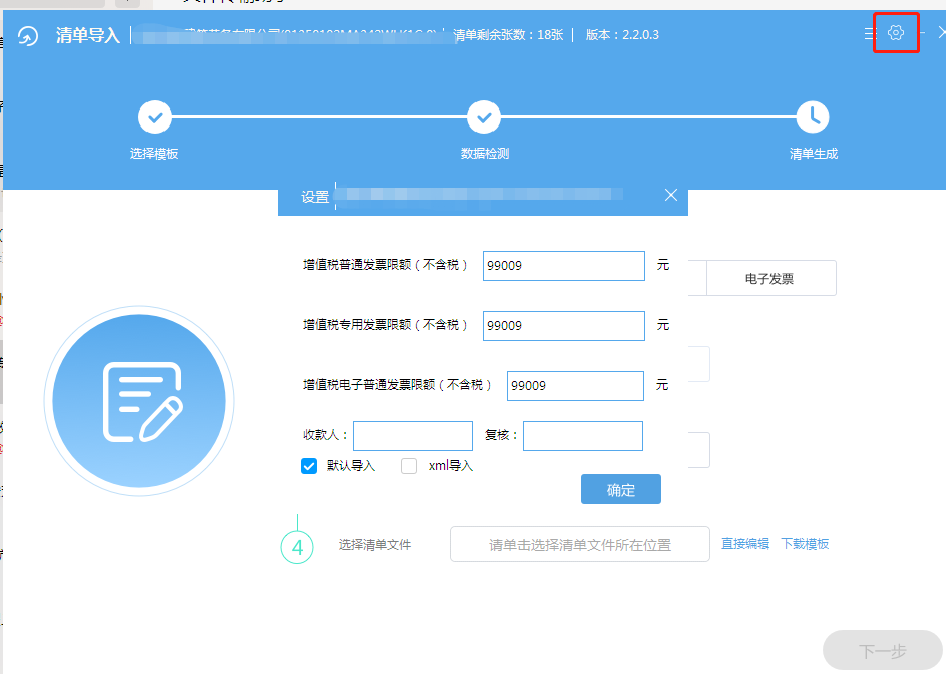Click the 下一步 button
This screenshot has height=674, width=946.
[882, 651]
